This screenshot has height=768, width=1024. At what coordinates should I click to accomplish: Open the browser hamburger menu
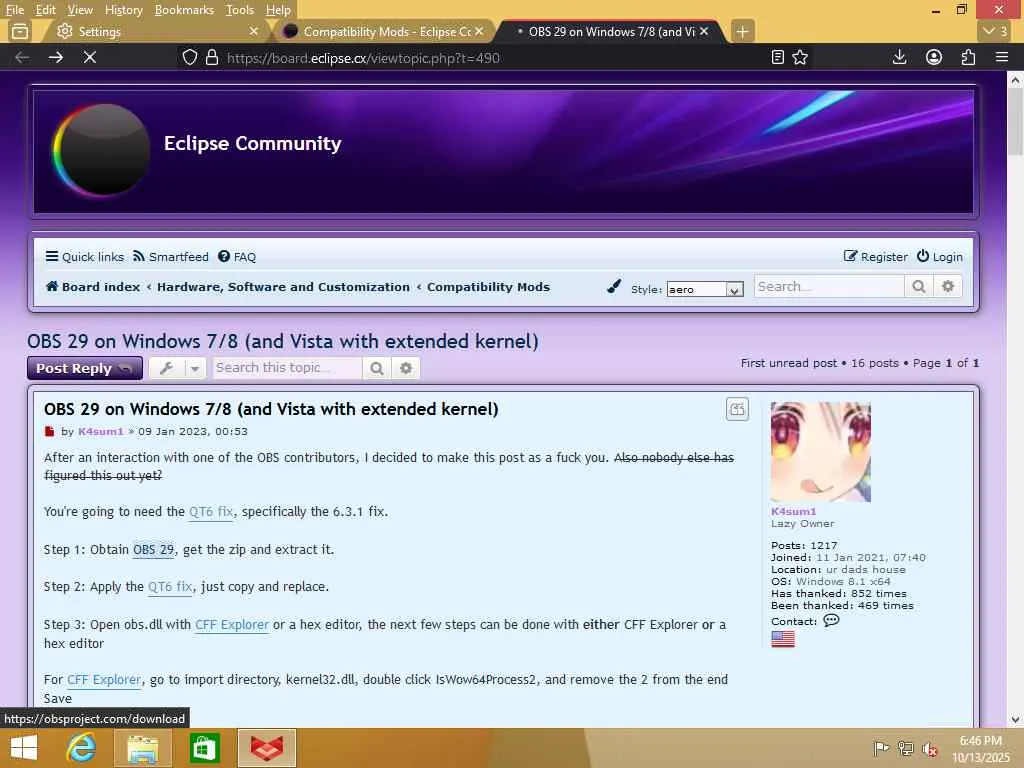[x=1002, y=57]
